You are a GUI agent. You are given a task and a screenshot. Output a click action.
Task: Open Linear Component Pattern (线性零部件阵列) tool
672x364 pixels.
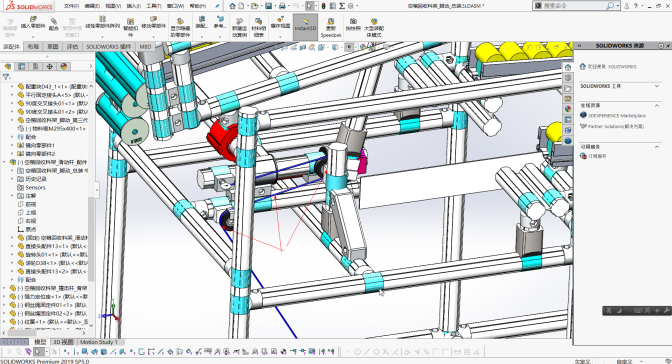point(102,22)
